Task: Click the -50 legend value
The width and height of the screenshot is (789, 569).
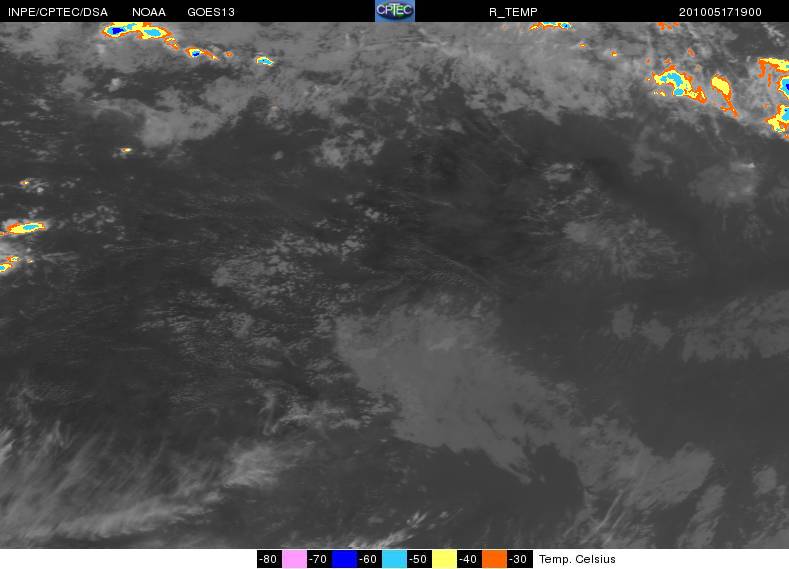Action: [x=419, y=559]
